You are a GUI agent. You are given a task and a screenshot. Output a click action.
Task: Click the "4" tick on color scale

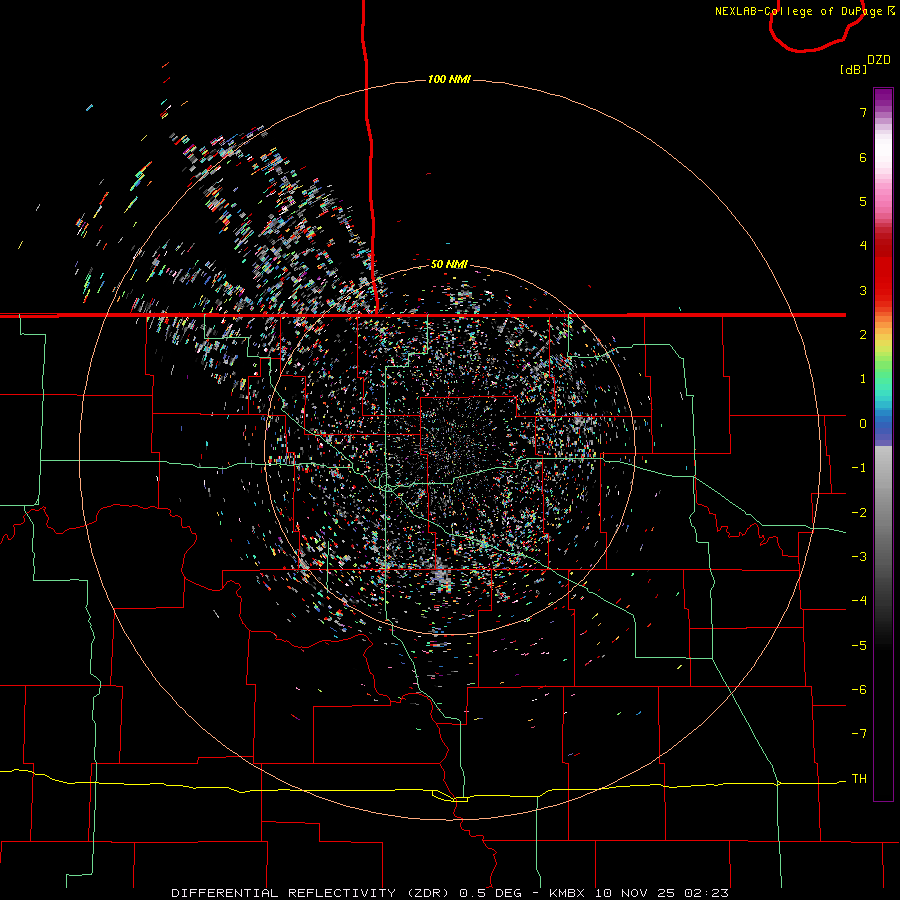pyautogui.click(x=863, y=246)
